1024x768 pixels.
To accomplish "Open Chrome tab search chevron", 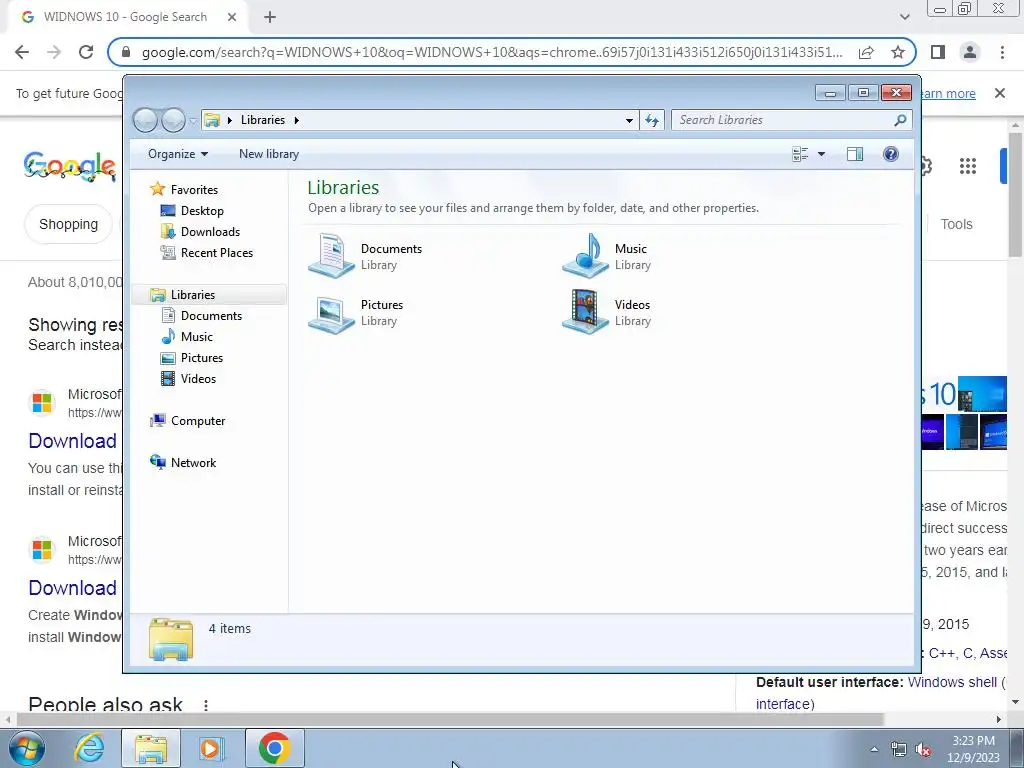I will (x=904, y=17).
